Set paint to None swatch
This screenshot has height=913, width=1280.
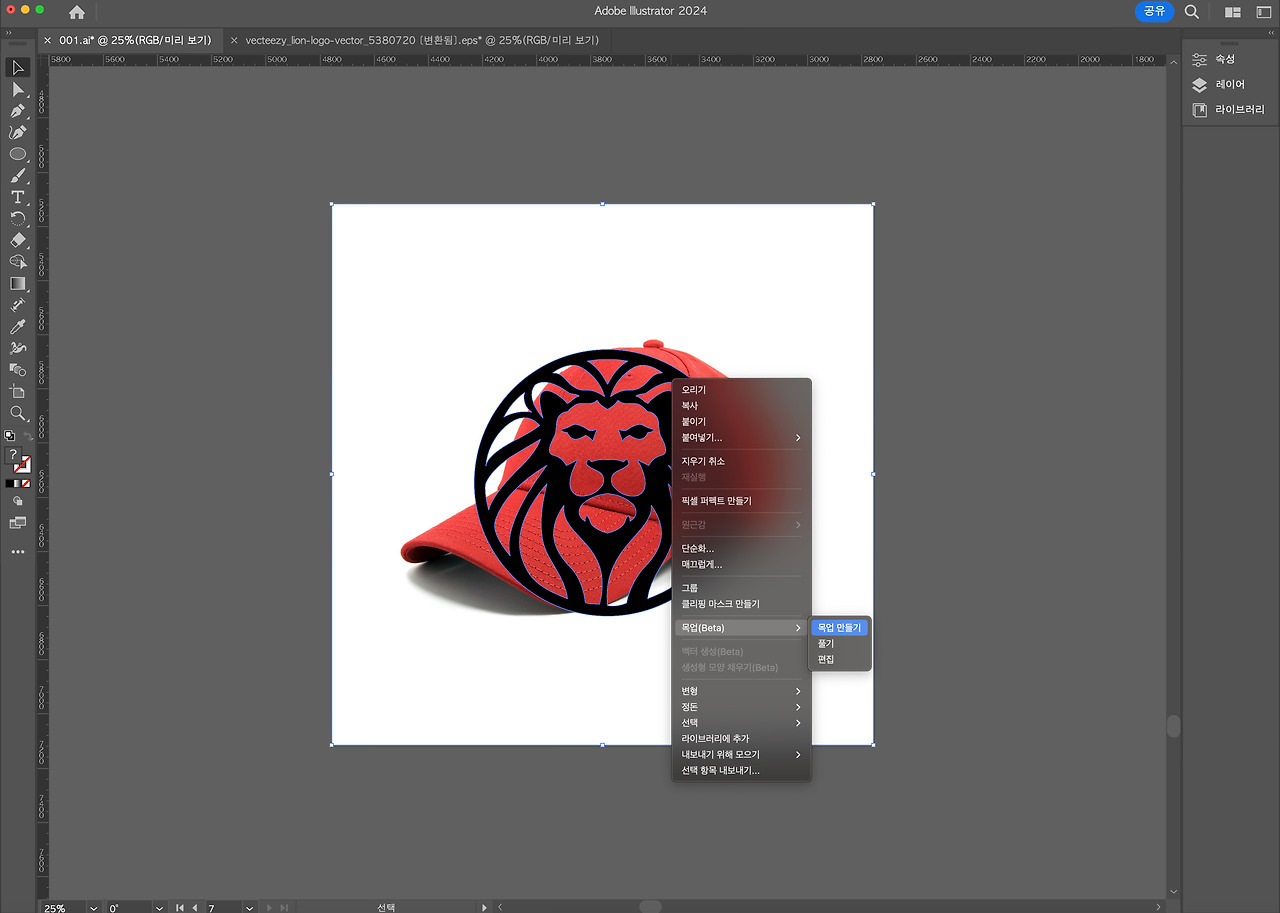pos(26,483)
